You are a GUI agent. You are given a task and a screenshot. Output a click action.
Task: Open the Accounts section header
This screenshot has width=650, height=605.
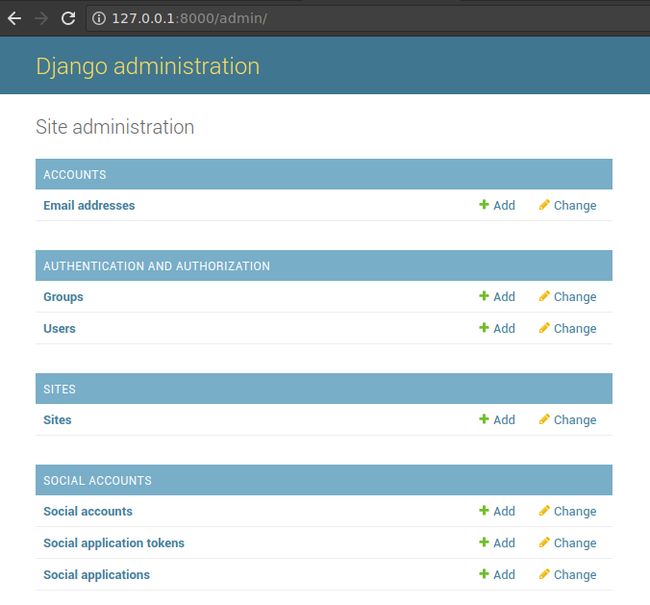click(x=75, y=175)
